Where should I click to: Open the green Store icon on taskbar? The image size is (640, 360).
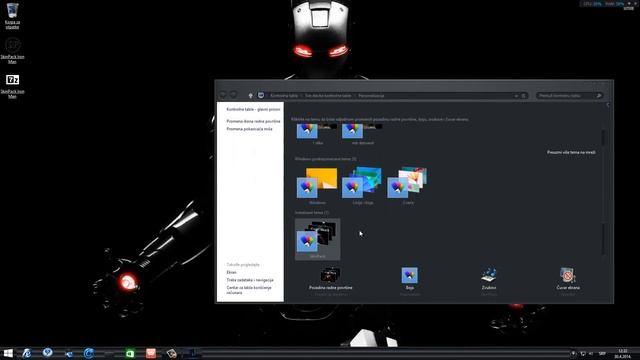point(130,353)
